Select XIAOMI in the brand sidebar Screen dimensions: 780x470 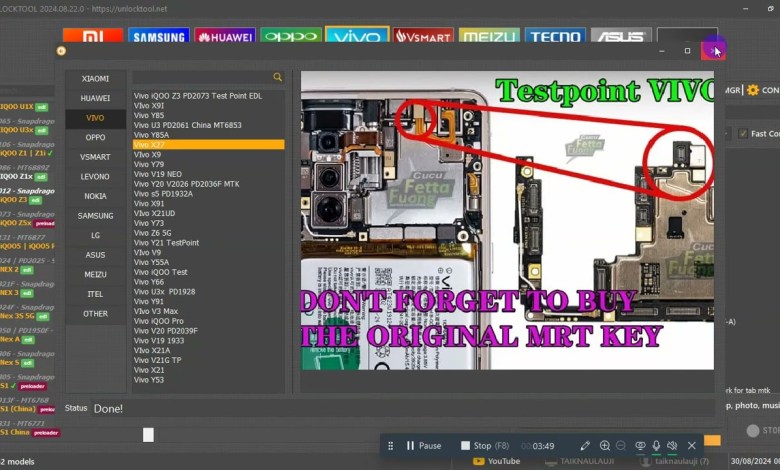96,79
